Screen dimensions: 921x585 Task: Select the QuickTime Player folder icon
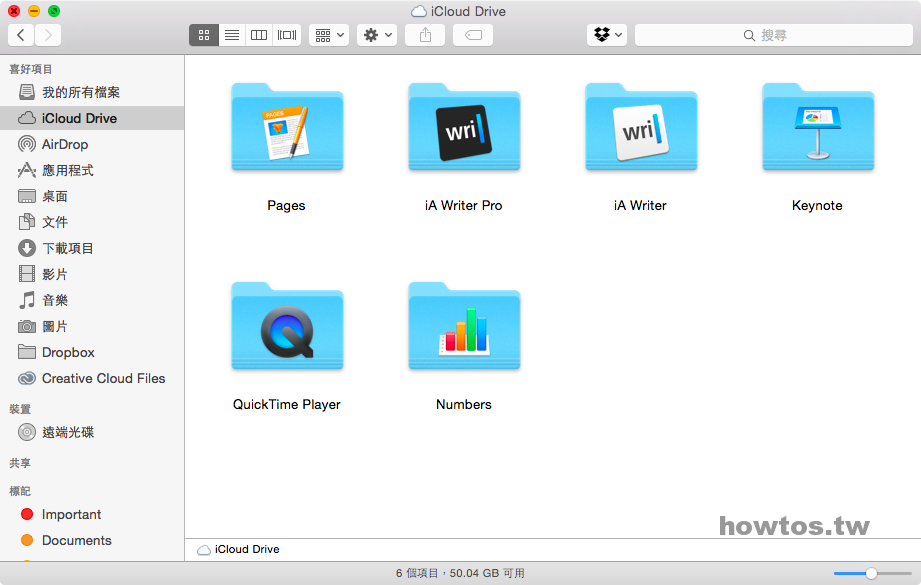[x=287, y=327]
